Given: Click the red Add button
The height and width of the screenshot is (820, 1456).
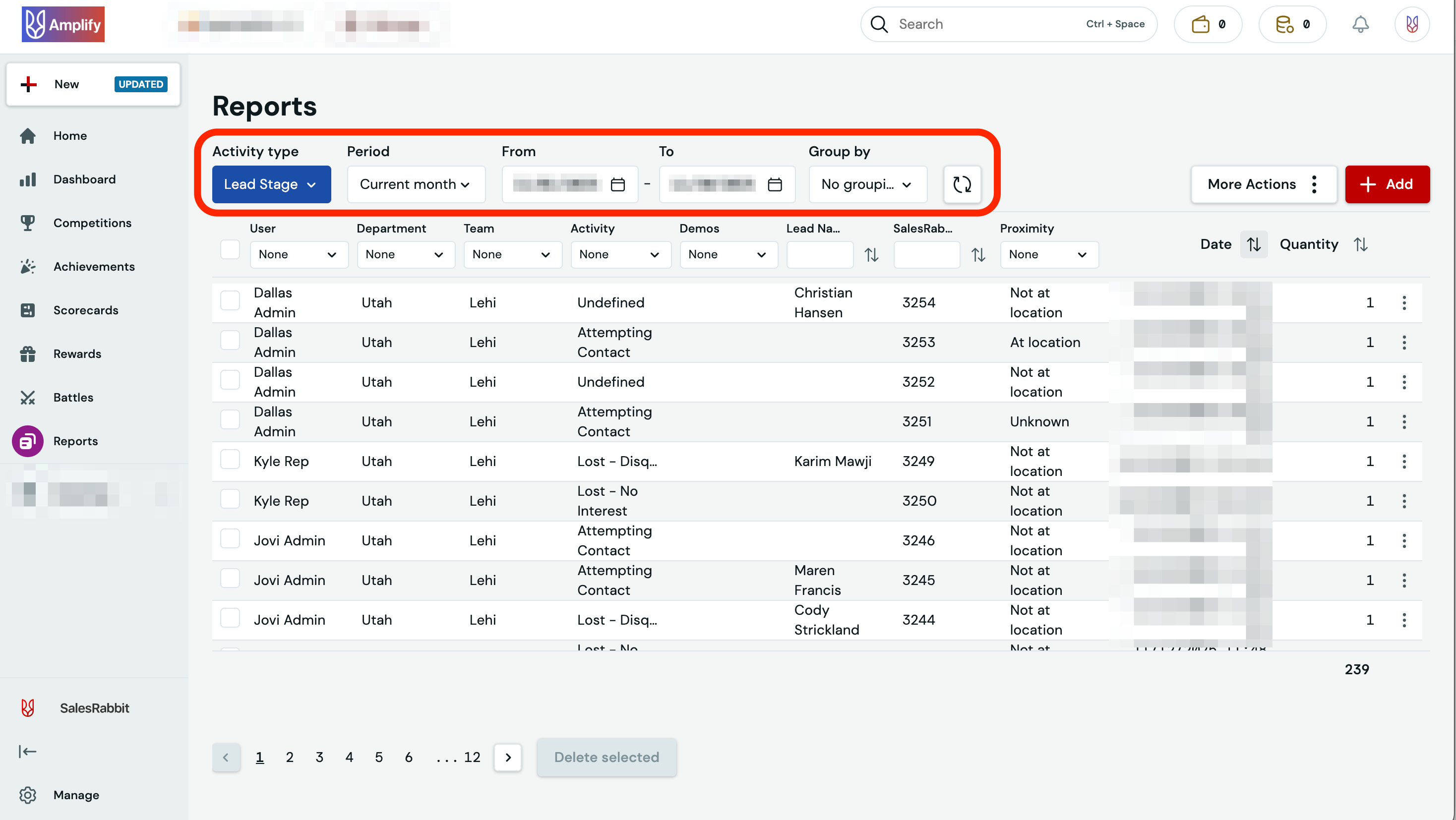Looking at the screenshot, I should (x=1387, y=184).
